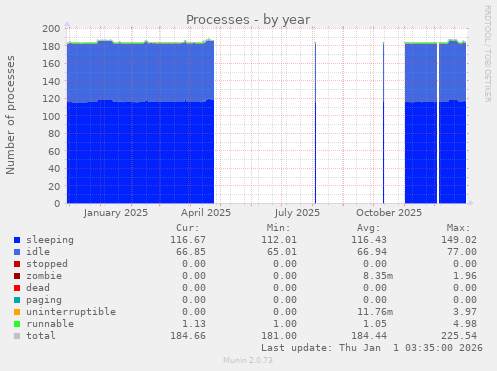Click the 'Cur:' column header

click(188, 228)
